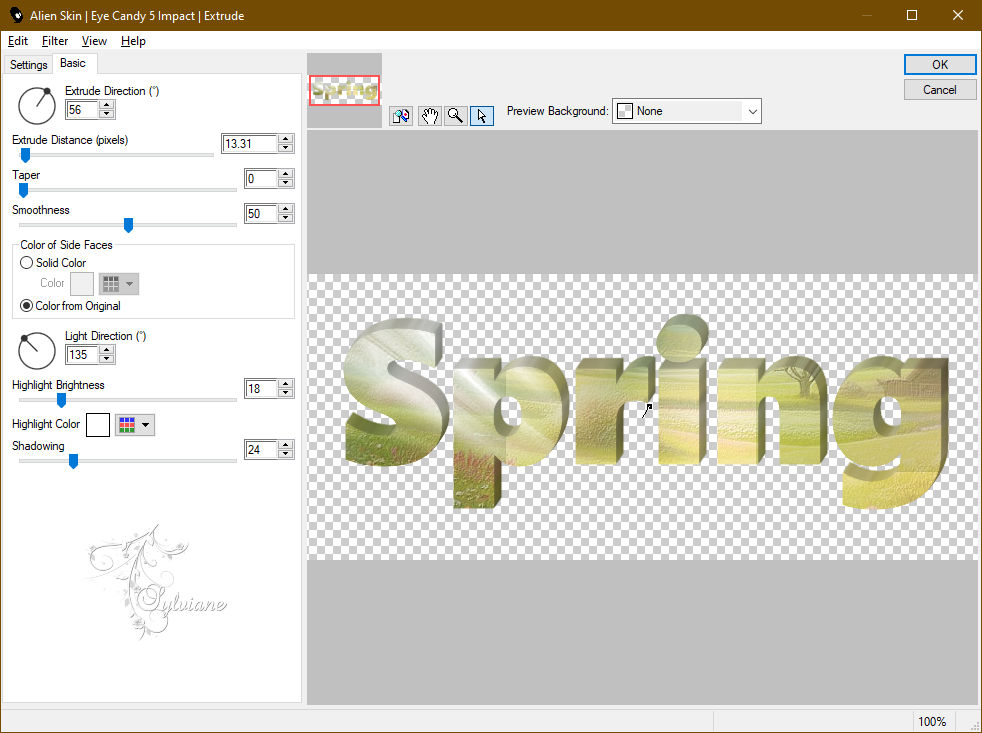Increase Extrude Distance with up arrow
Viewport: 982px width, 733px height.
[286, 139]
